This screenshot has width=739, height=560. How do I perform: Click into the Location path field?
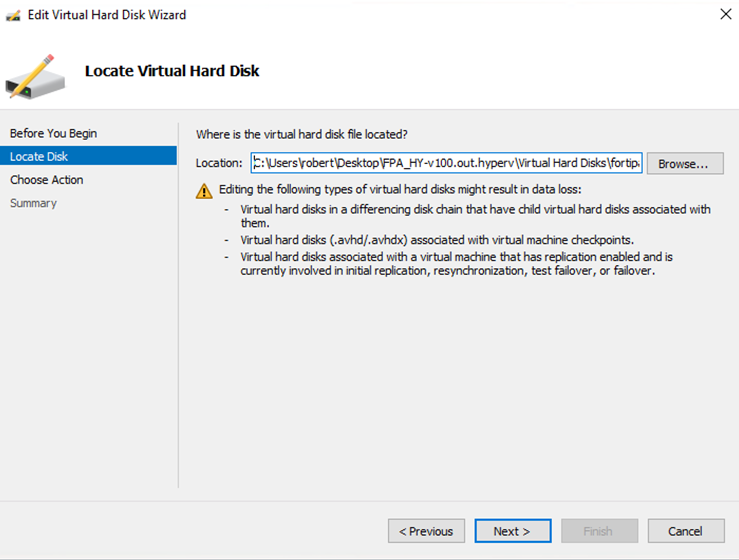click(x=446, y=163)
